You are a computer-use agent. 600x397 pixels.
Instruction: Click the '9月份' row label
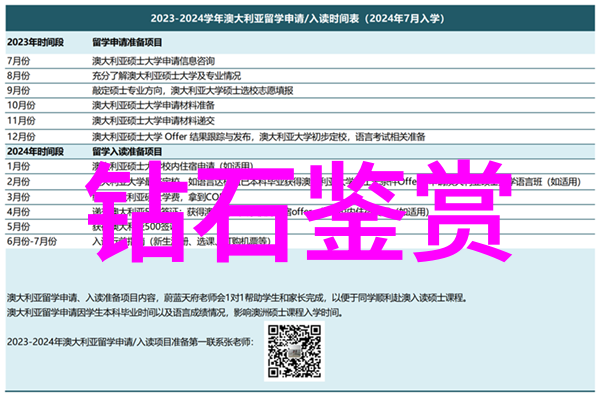(x=18, y=91)
